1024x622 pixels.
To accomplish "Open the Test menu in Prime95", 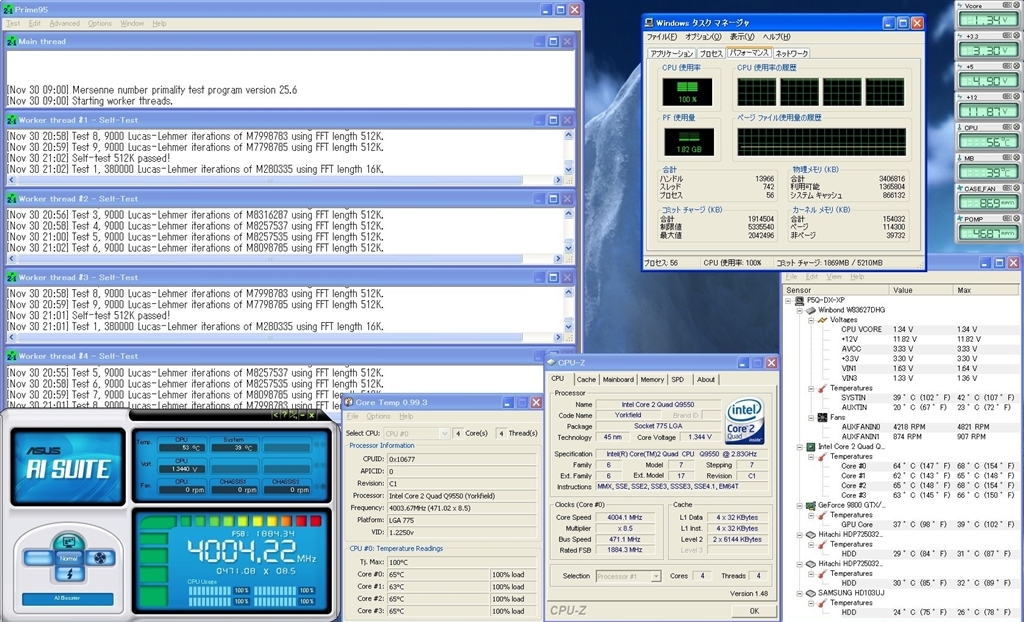I will [13, 24].
